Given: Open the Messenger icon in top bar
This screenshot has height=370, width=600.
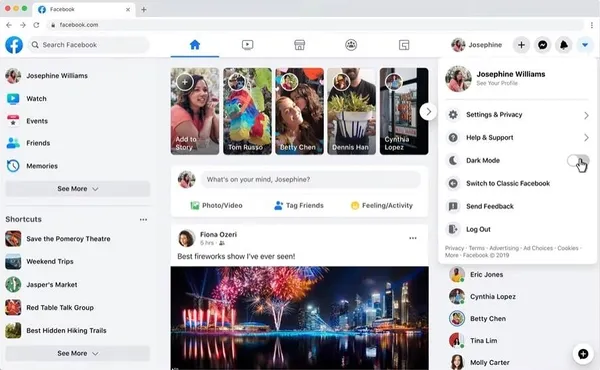Looking at the screenshot, I should pyautogui.click(x=542, y=45).
